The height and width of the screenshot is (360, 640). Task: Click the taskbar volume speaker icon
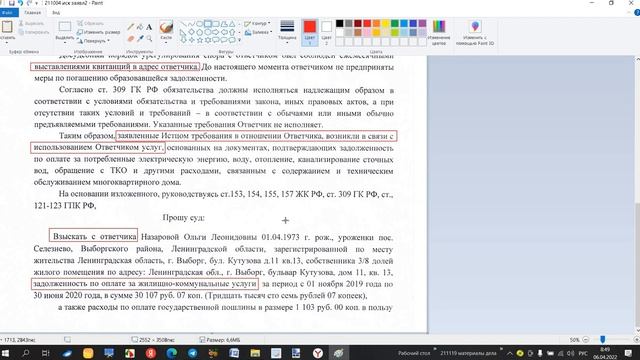point(570,353)
